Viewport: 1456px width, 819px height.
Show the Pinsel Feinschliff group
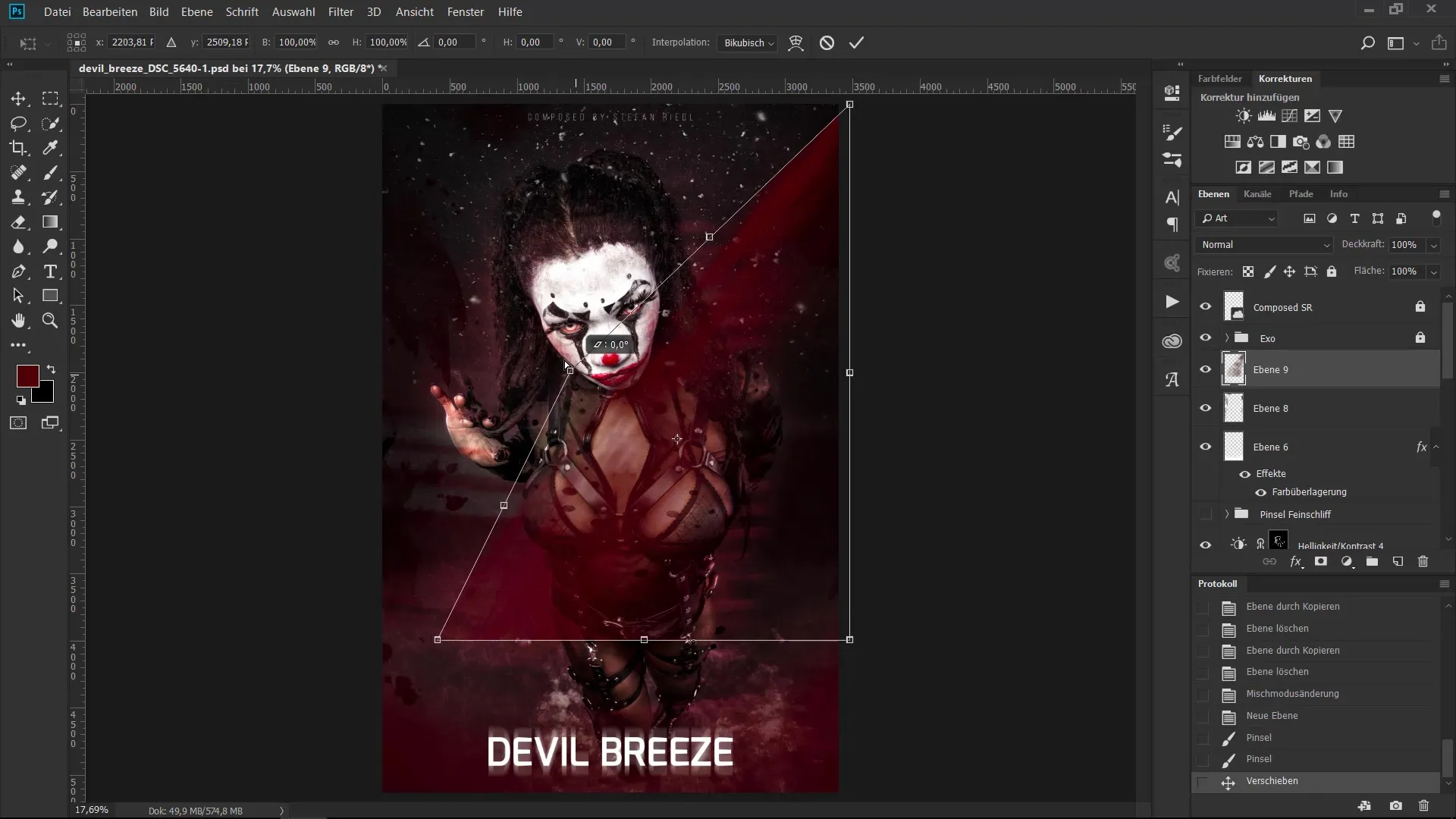point(1206,514)
